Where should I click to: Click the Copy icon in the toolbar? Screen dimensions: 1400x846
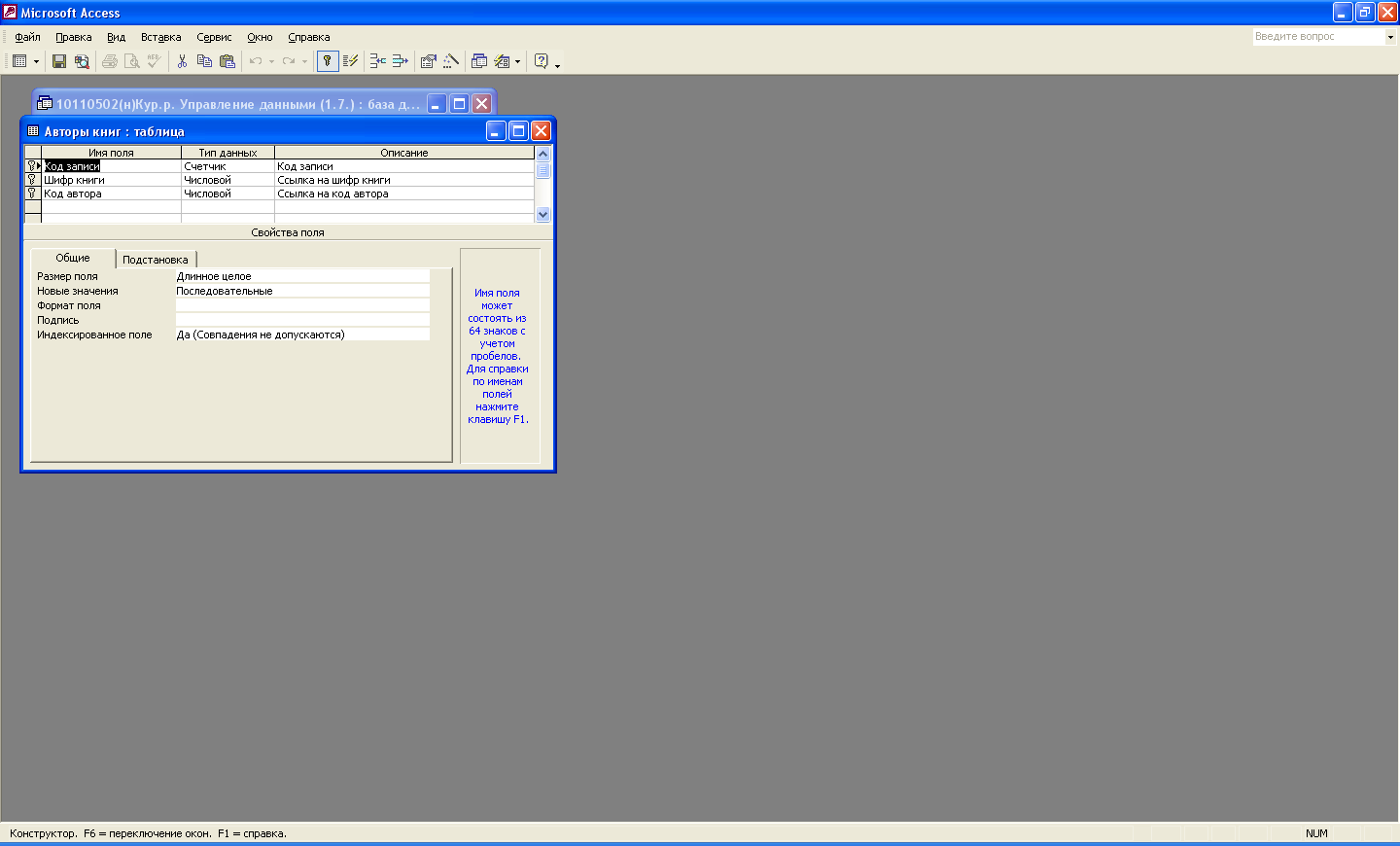pyautogui.click(x=204, y=61)
